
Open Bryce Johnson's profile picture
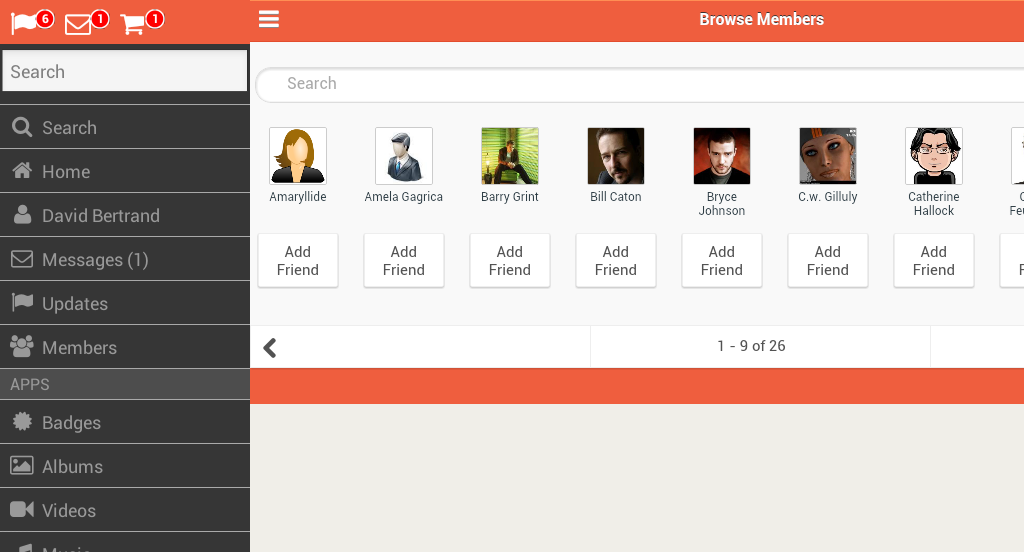tap(722, 156)
